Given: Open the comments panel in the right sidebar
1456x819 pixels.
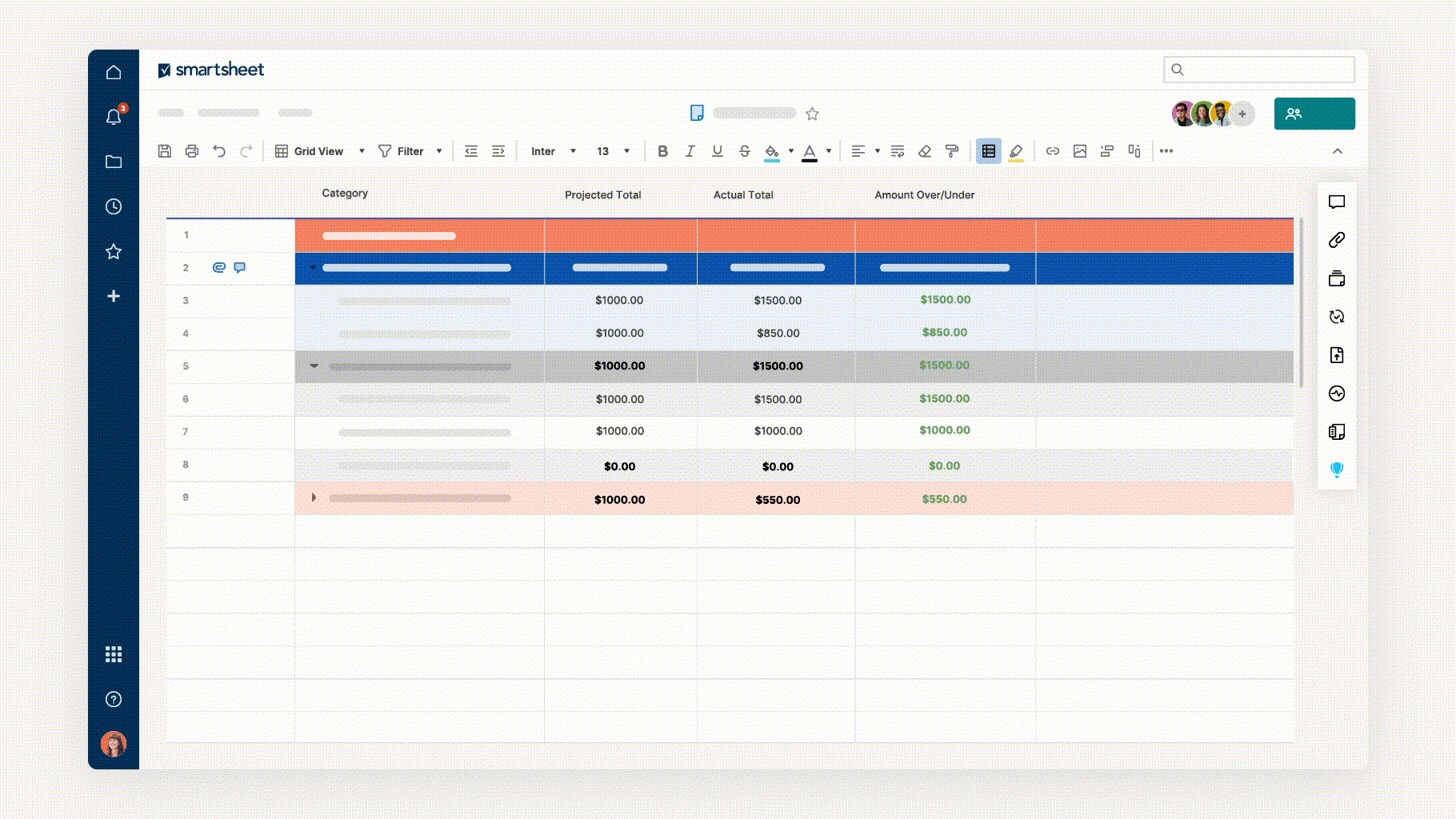Looking at the screenshot, I should 1336,202.
